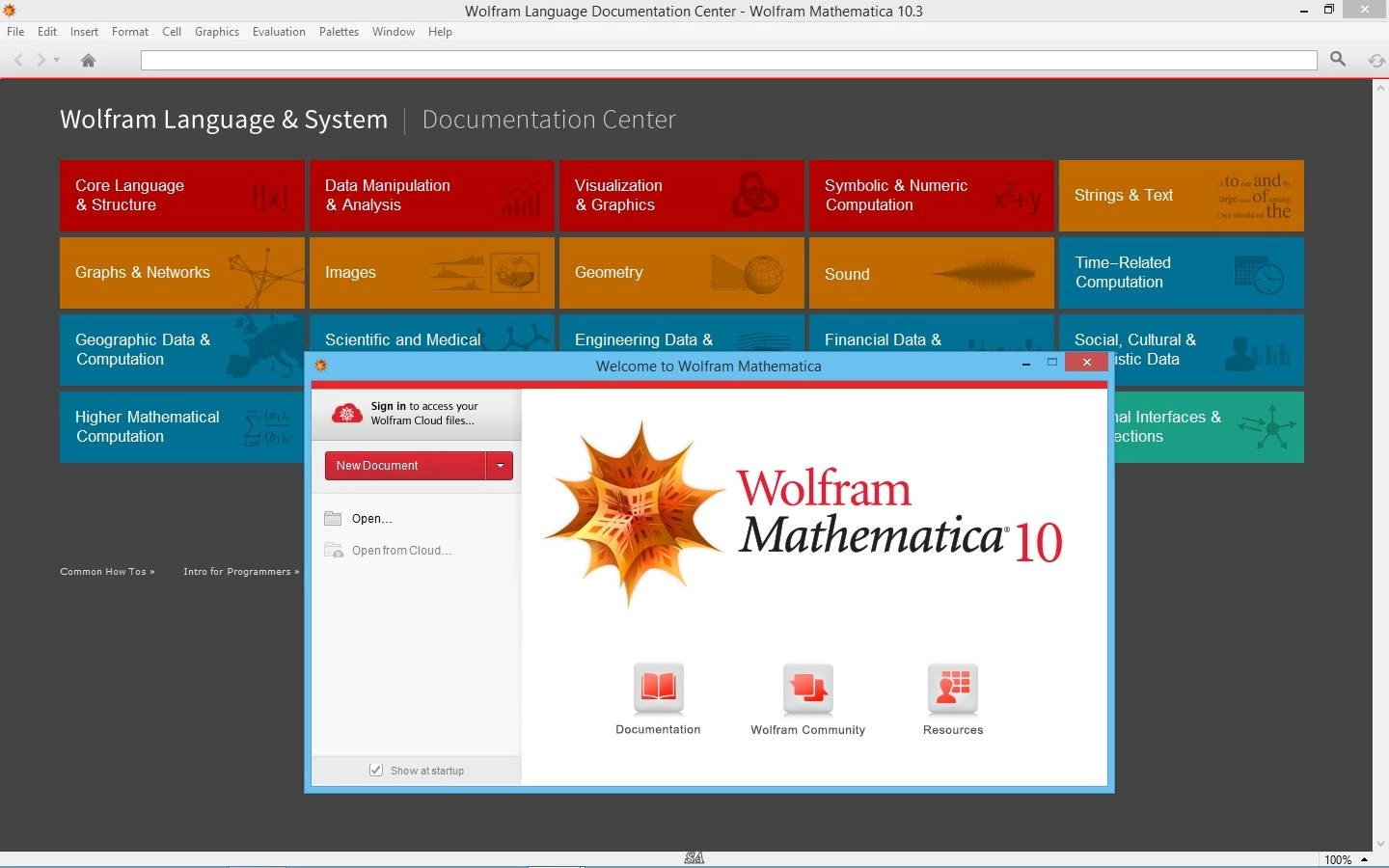1389x868 pixels.
Task: Click the Sign in link
Action: 388,406
